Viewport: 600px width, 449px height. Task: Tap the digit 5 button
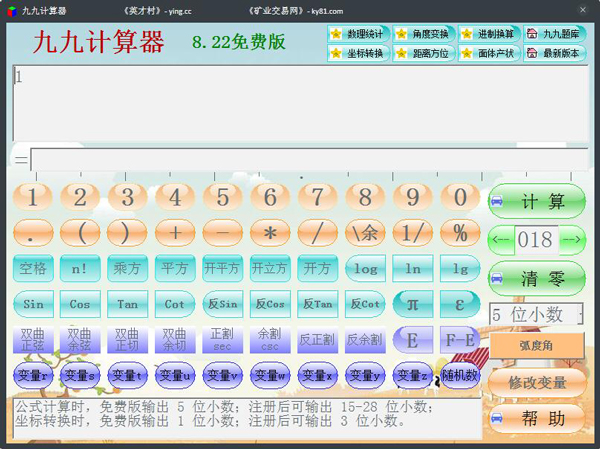tap(223, 197)
